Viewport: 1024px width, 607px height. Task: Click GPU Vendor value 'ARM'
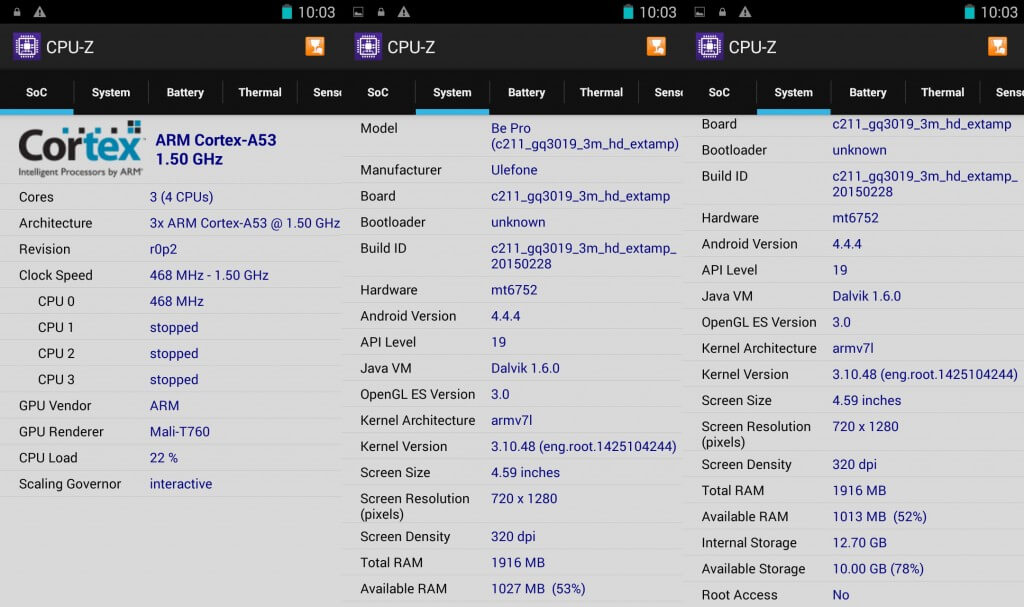pyautogui.click(x=165, y=406)
